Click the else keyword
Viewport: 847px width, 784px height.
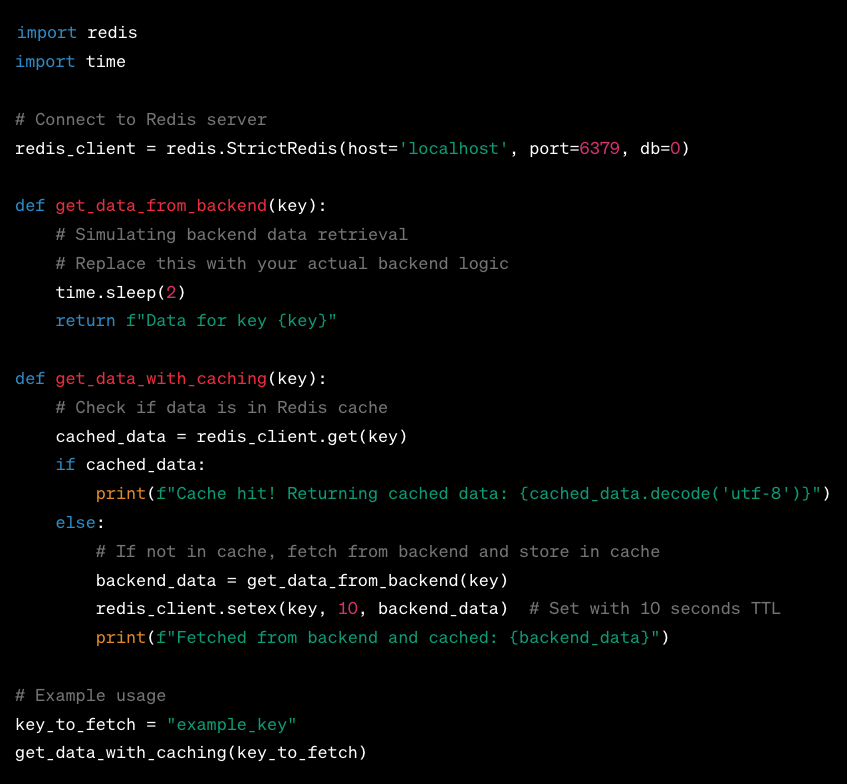click(x=75, y=522)
